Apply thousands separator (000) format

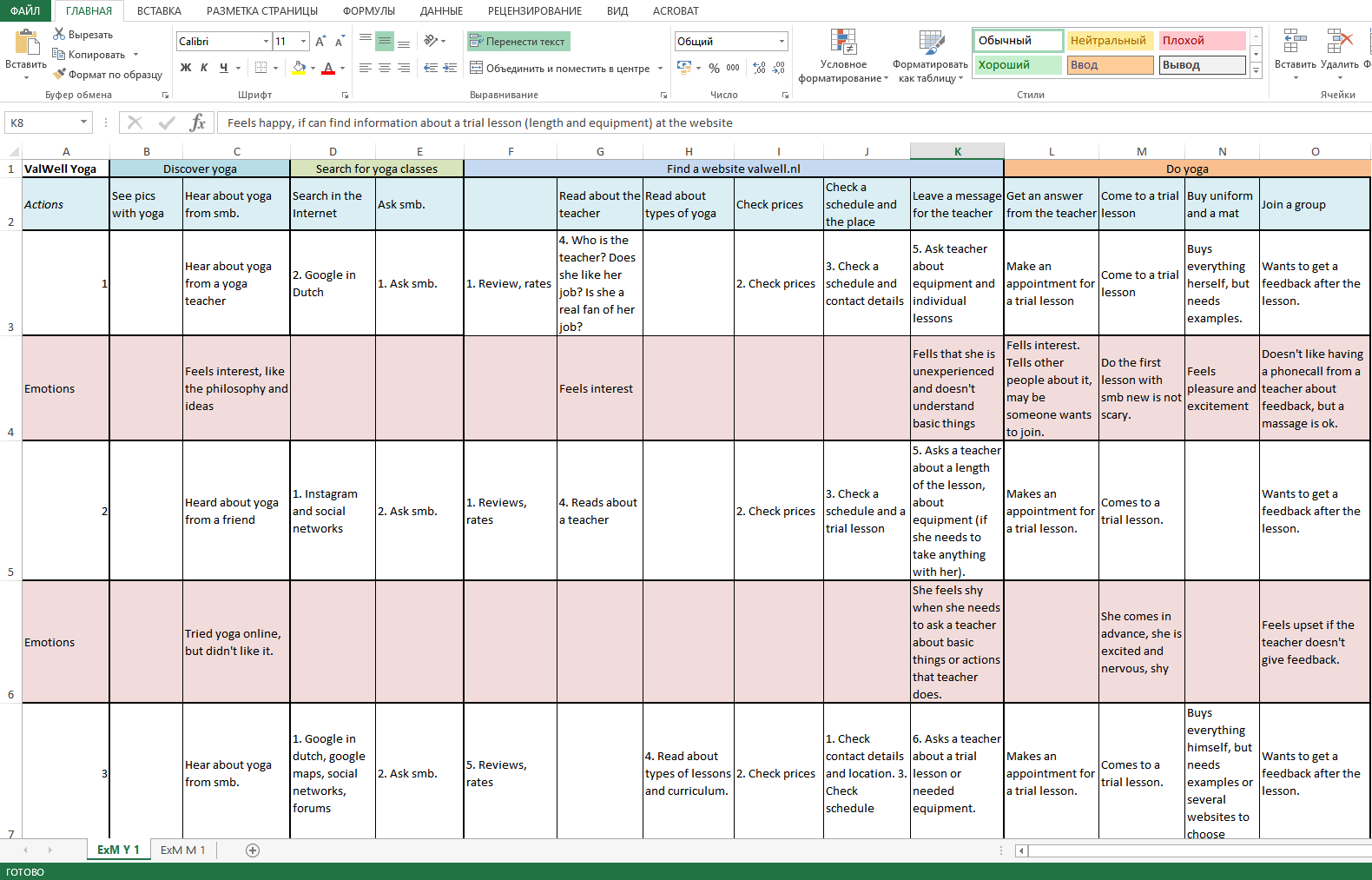[x=733, y=68]
